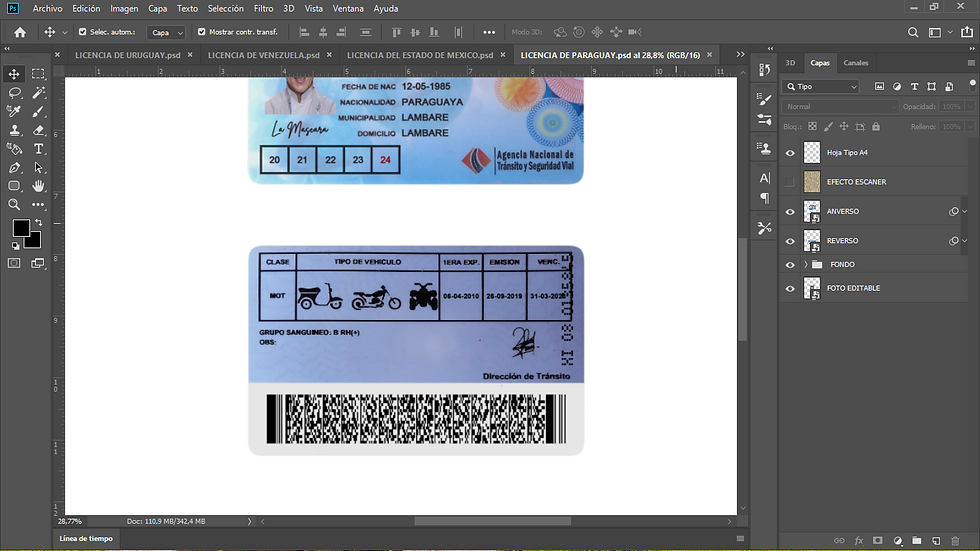The height and width of the screenshot is (551, 980).
Task: Open the Línea de tiempo panel
Action: (x=86, y=539)
